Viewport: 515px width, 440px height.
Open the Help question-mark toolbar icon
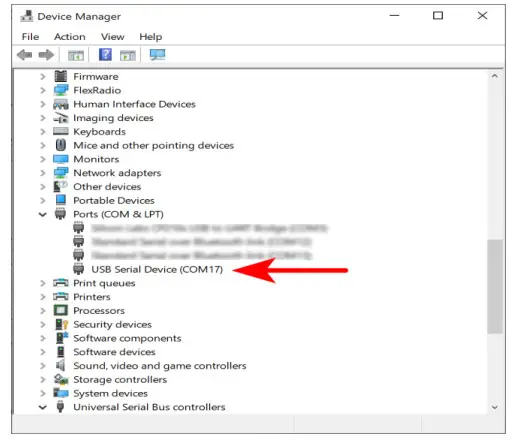coord(105,54)
